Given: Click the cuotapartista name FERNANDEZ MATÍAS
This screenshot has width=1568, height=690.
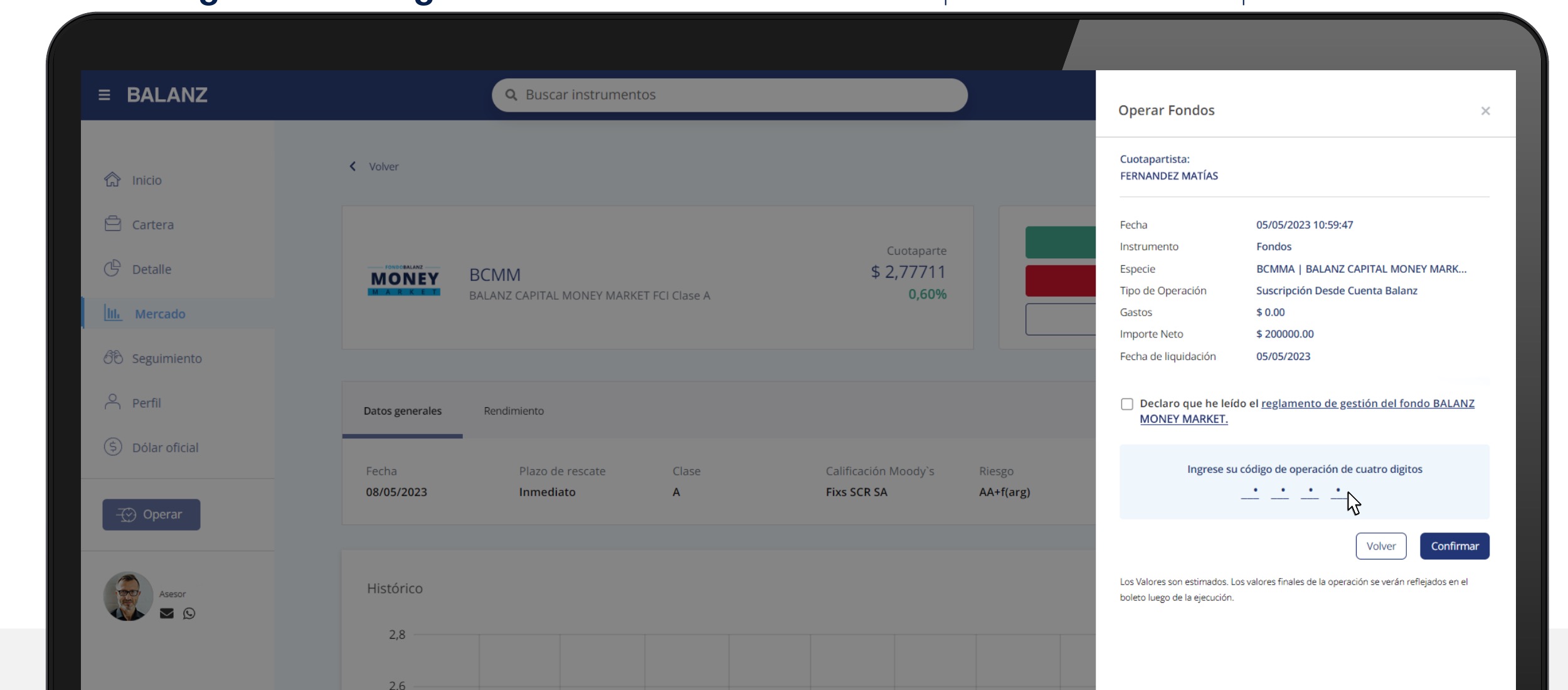Looking at the screenshot, I should click(1169, 176).
